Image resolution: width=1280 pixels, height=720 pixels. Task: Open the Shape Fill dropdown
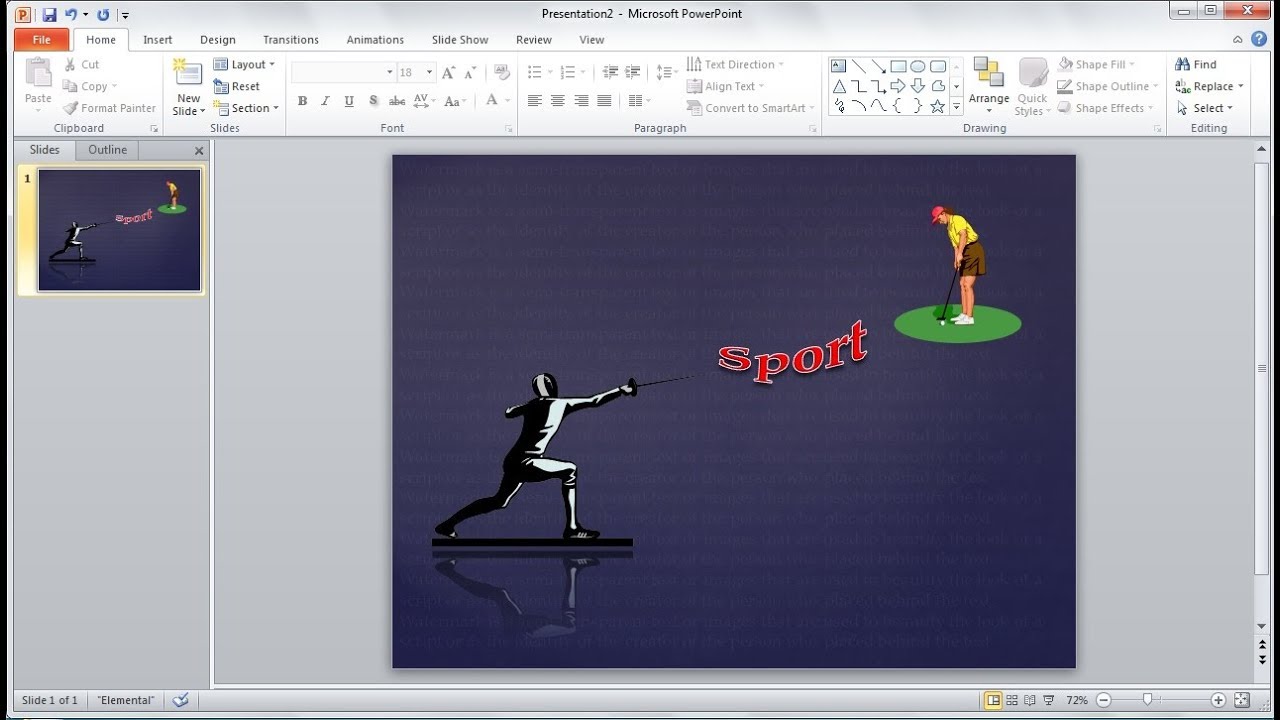(1097, 64)
